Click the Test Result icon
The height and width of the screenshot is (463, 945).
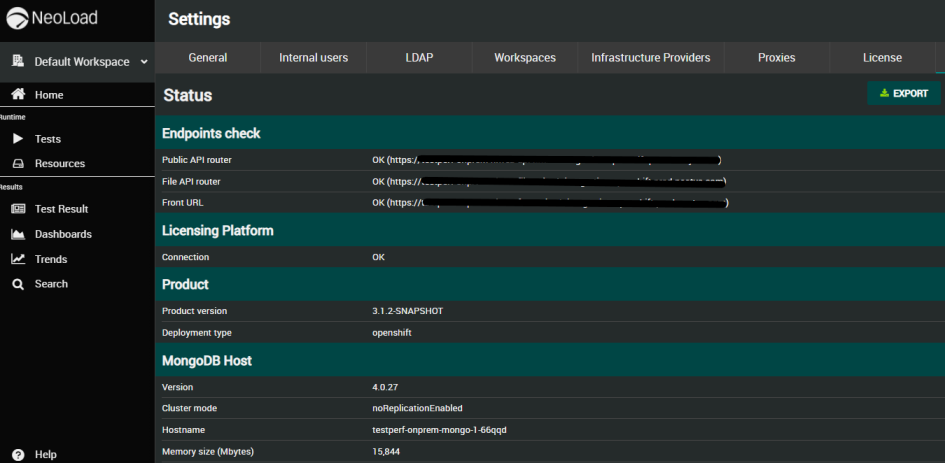(17, 209)
